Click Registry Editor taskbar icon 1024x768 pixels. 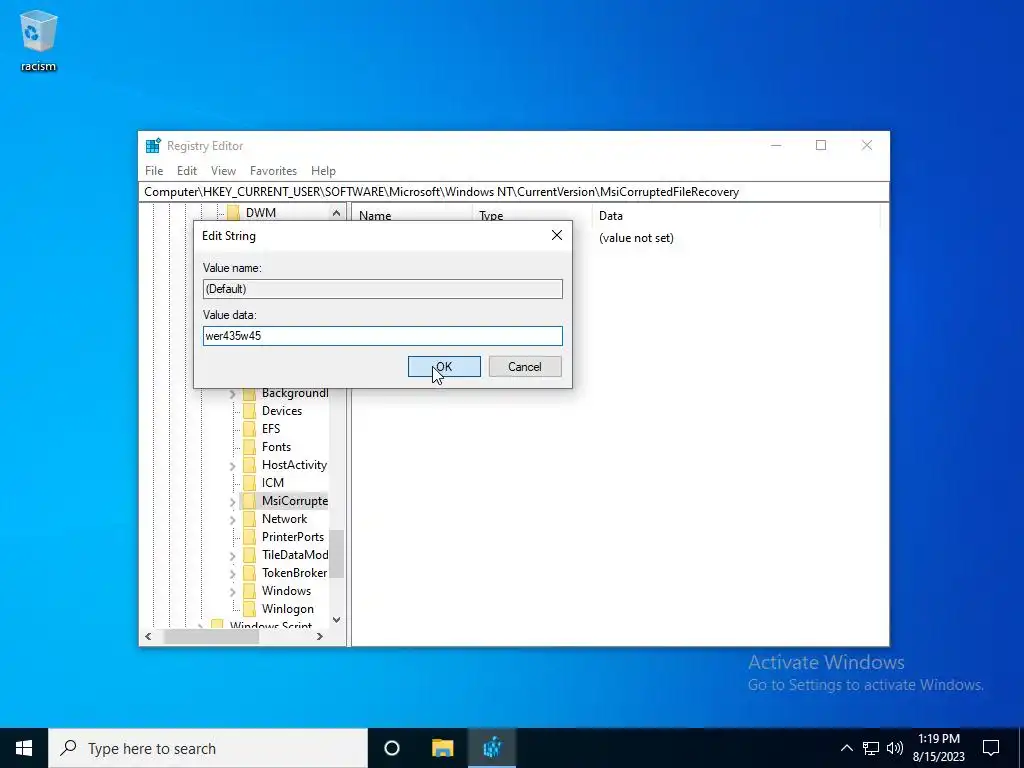tap(492, 748)
